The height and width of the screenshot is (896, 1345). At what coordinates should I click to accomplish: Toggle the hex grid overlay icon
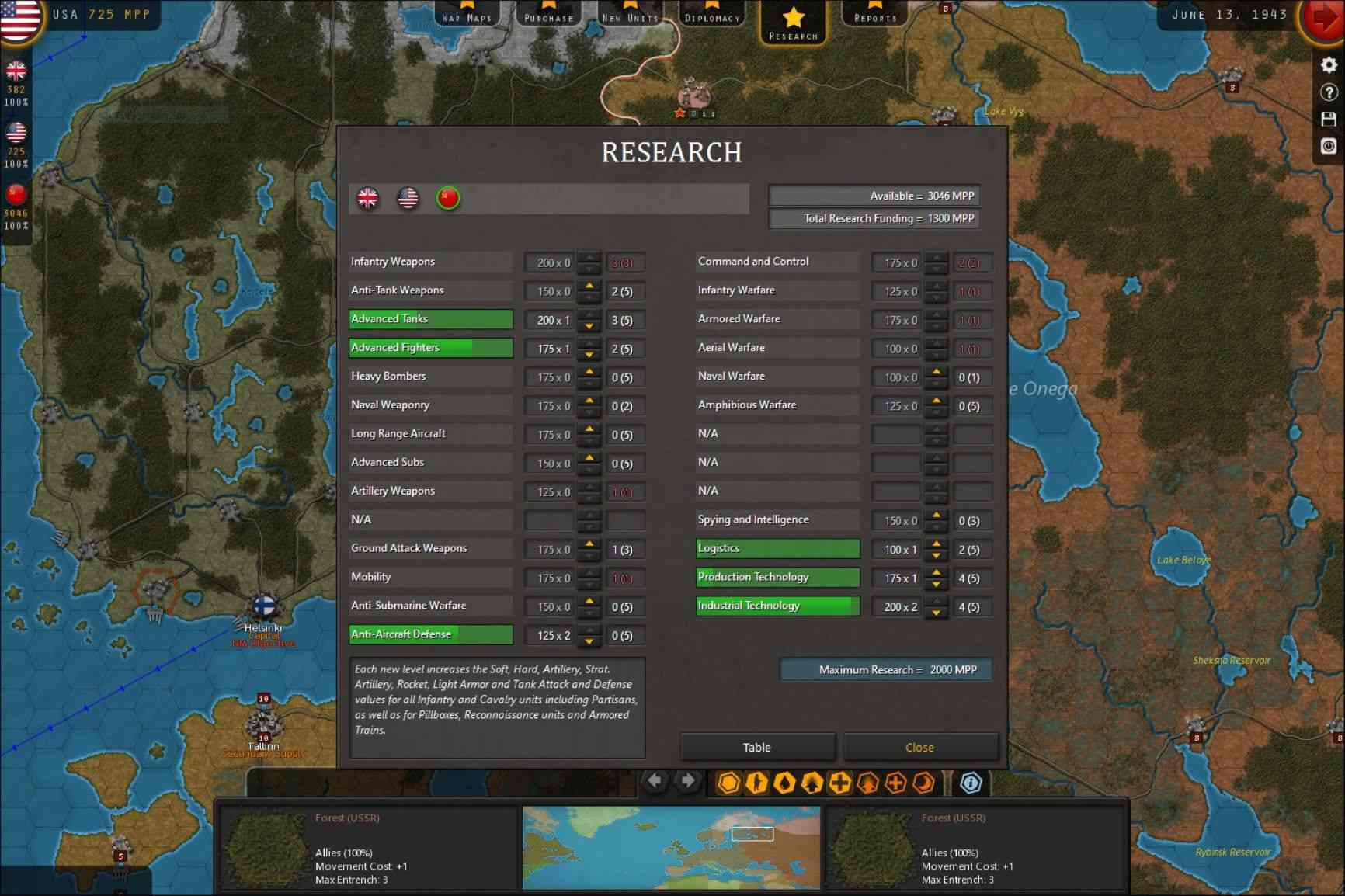coord(728,783)
